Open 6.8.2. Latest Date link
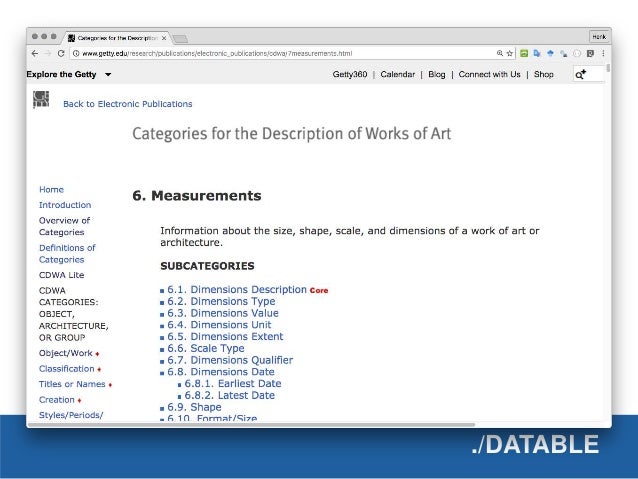This screenshot has width=638, height=479. coord(229,395)
